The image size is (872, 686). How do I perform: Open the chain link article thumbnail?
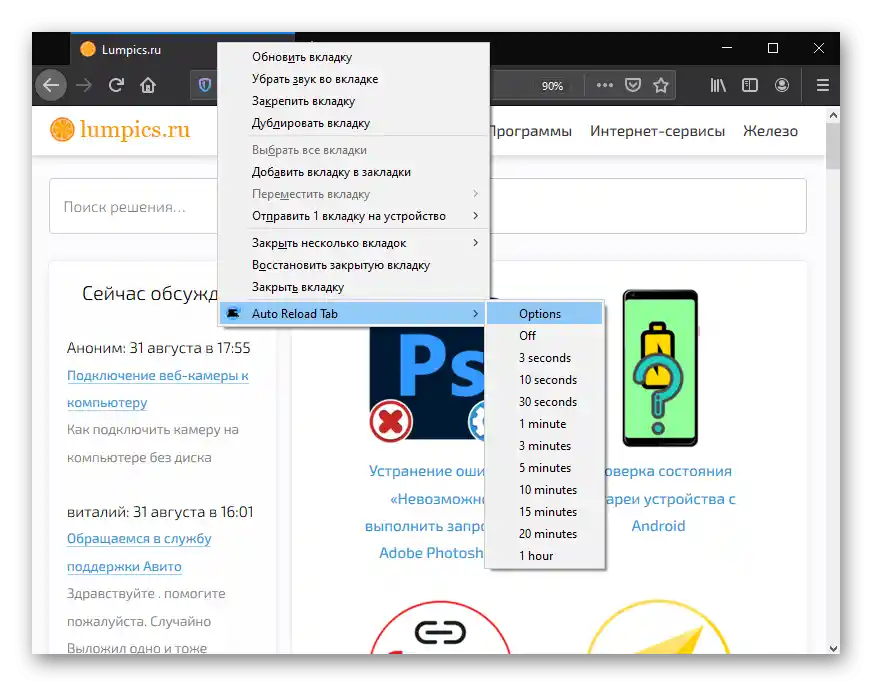click(x=440, y=627)
